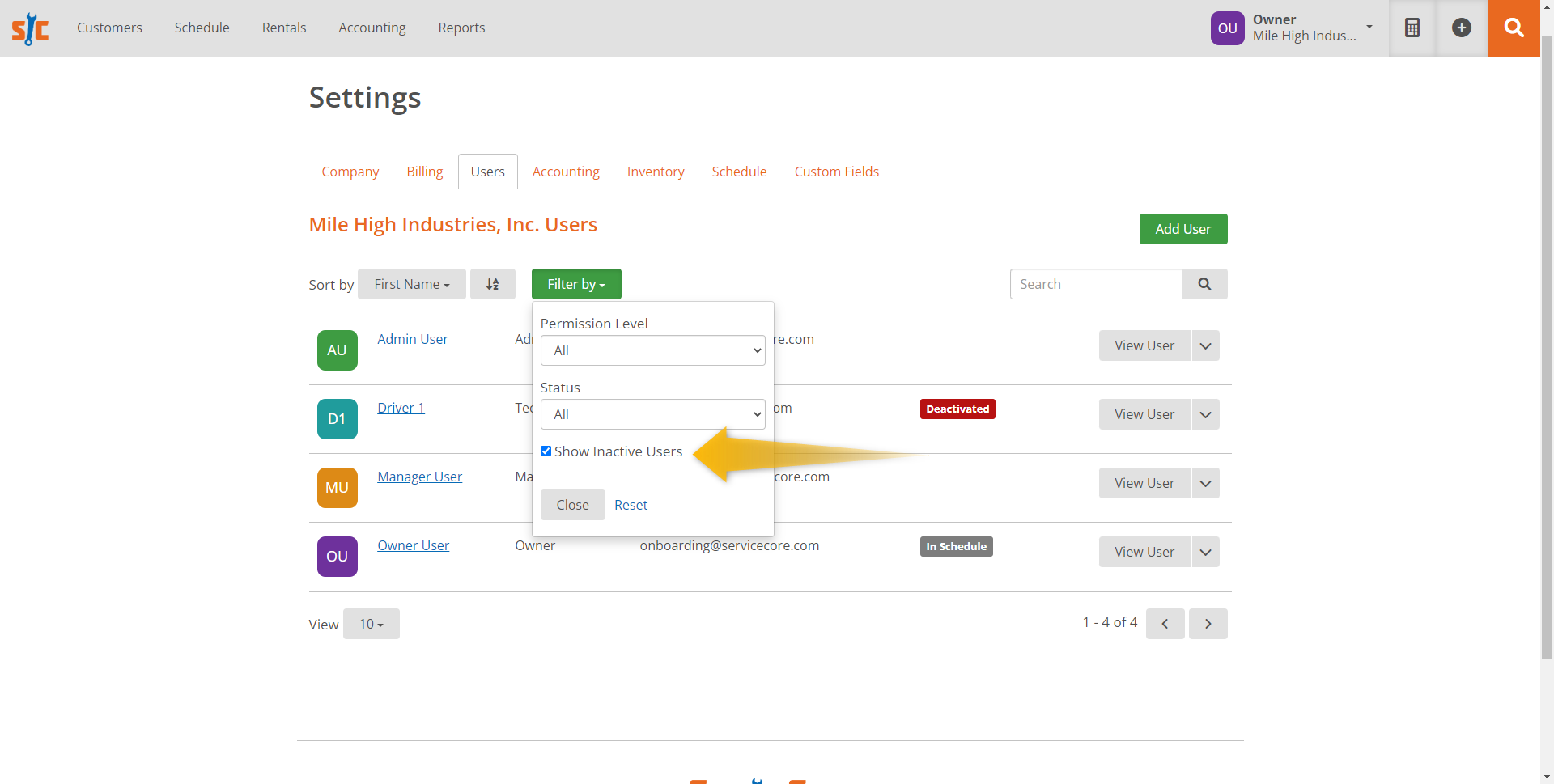The image size is (1554, 784).
Task: Click the green Add User button
Action: [1183, 229]
